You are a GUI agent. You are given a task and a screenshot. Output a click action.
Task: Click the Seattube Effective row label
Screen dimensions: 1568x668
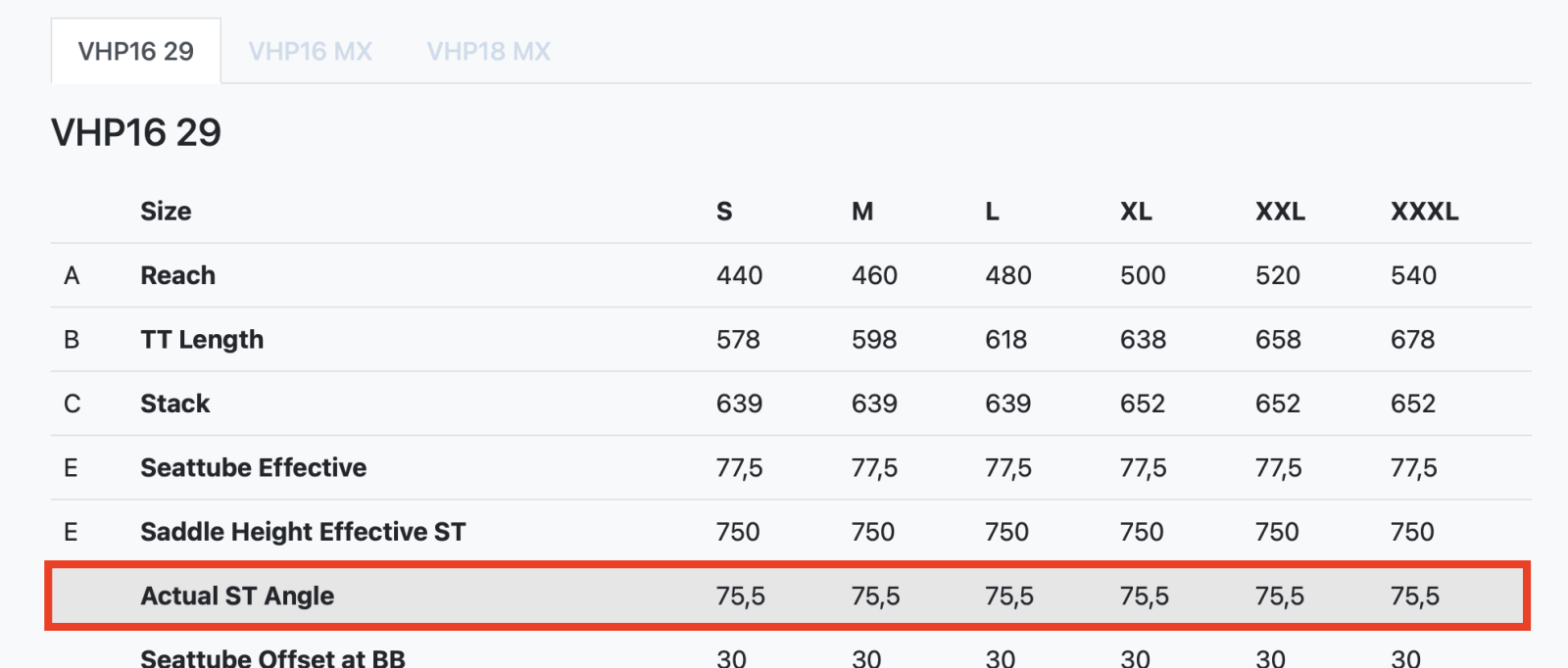pyautogui.click(x=253, y=468)
